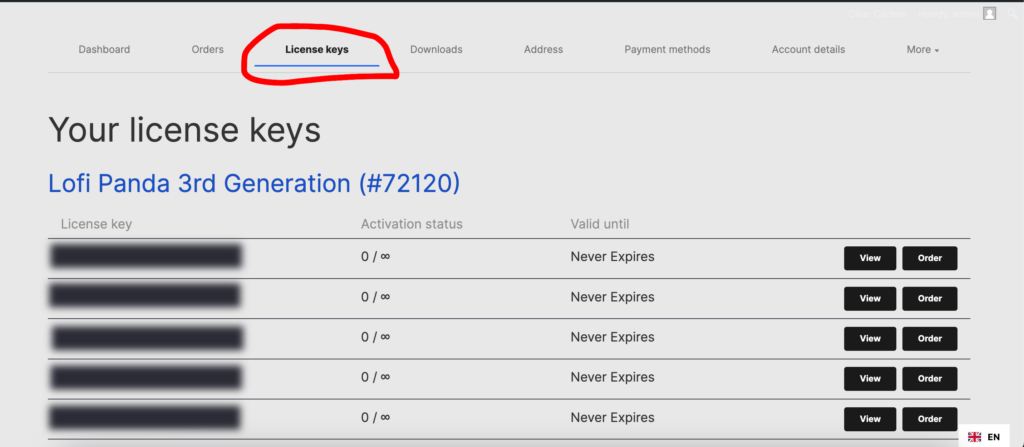The width and height of the screenshot is (1024, 447).
Task: Navigate to Payment methods tab
Action: [x=667, y=50]
